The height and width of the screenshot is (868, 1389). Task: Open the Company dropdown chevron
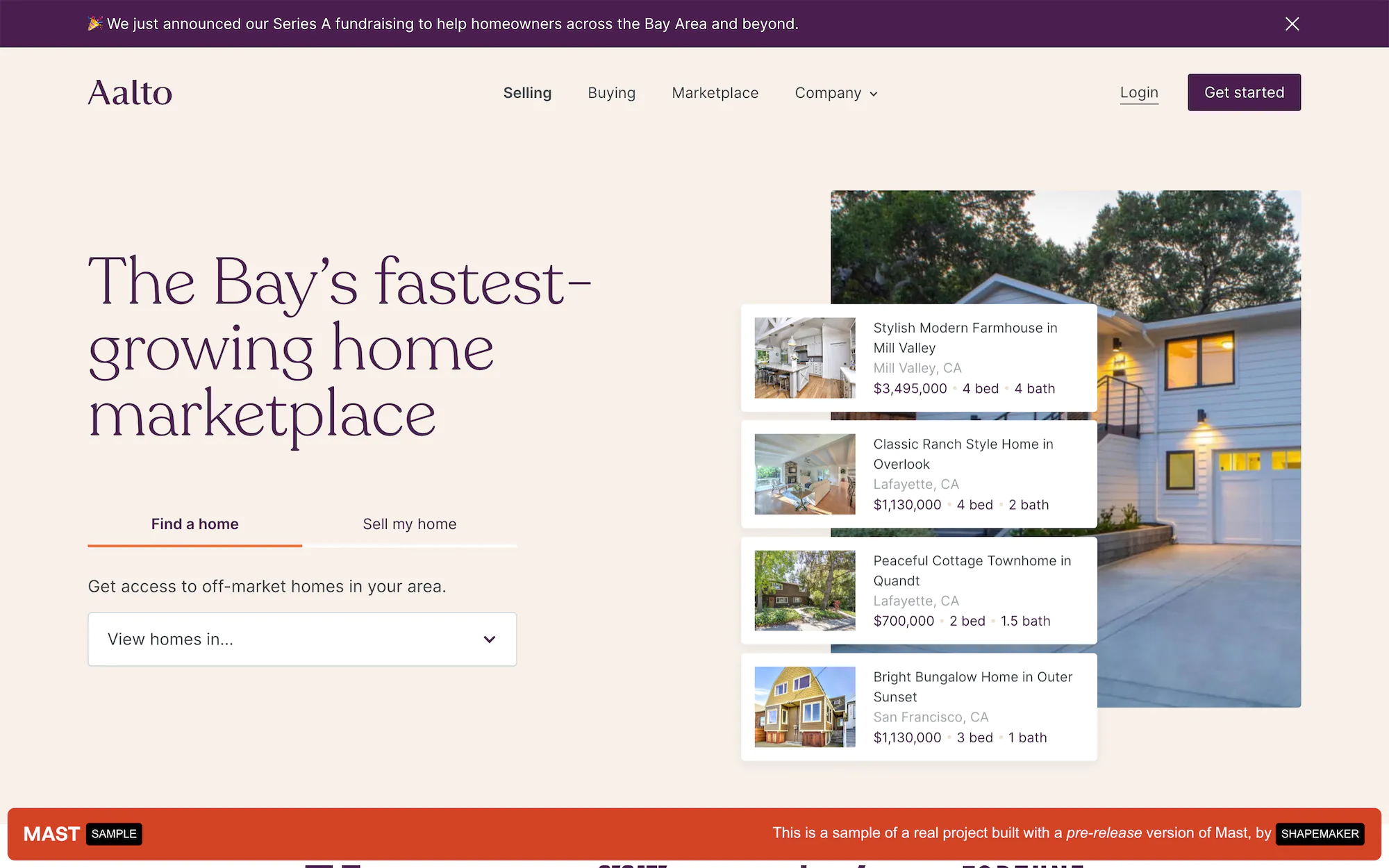[873, 93]
